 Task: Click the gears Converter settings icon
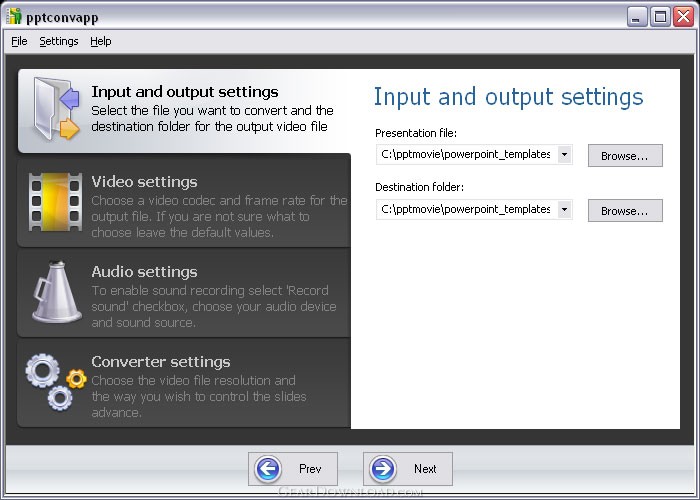point(55,382)
